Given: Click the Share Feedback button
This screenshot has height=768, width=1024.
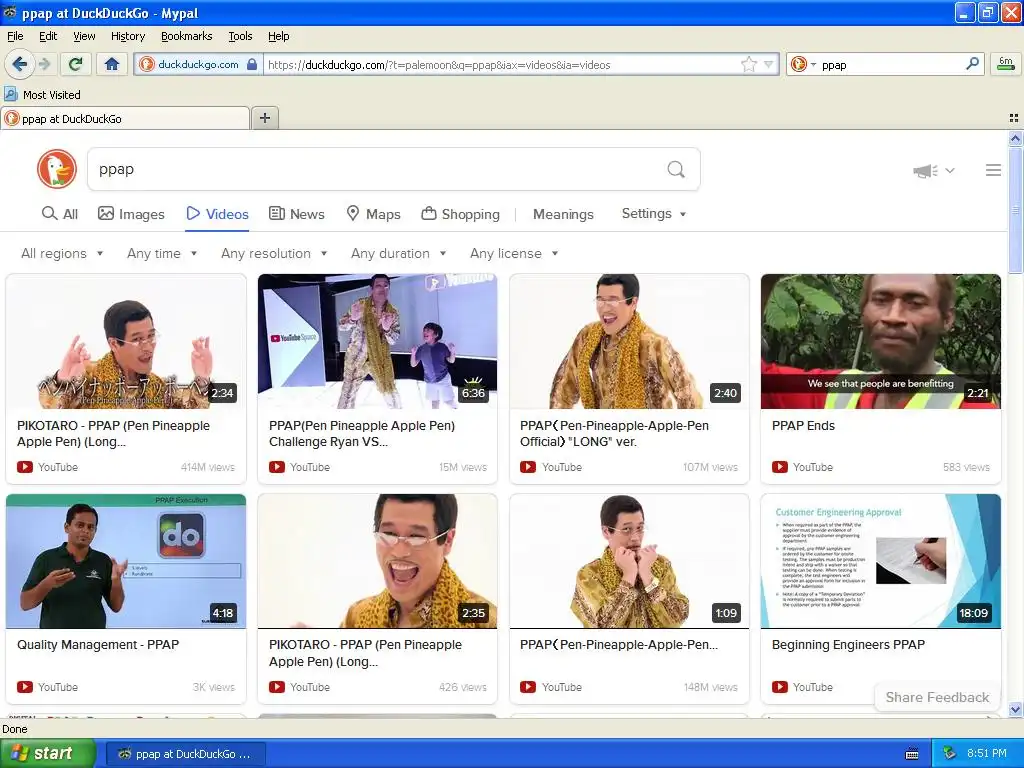Looking at the screenshot, I should coord(936,697).
